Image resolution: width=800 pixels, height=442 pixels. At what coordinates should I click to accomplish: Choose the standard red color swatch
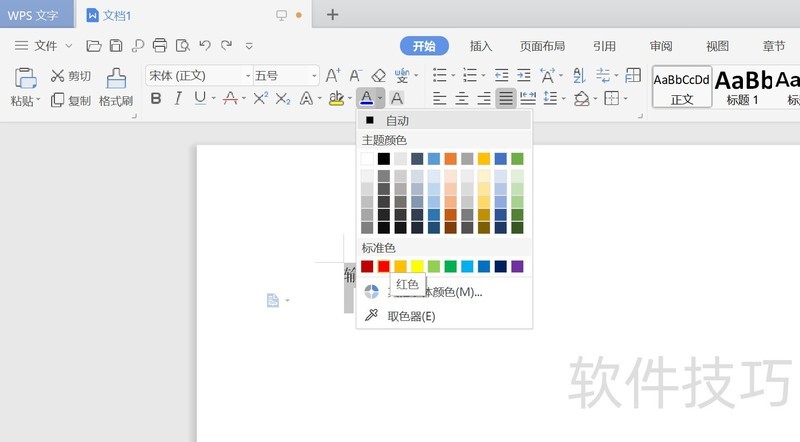pyautogui.click(x=384, y=266)
